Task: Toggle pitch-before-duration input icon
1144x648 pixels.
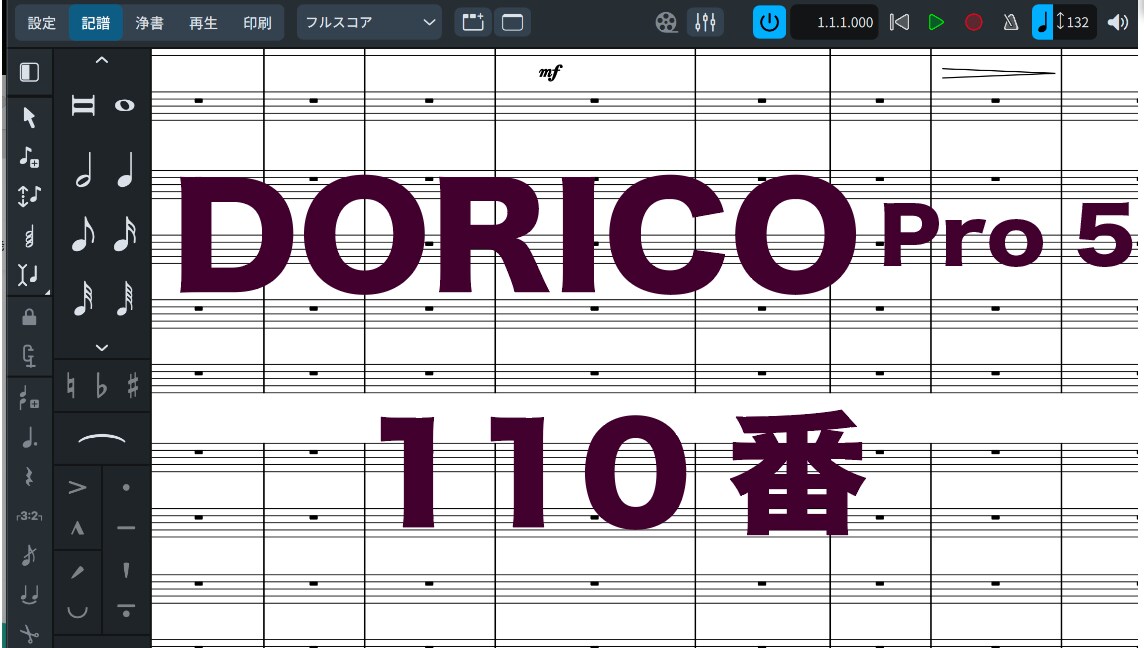Action: tap(29, 196)
